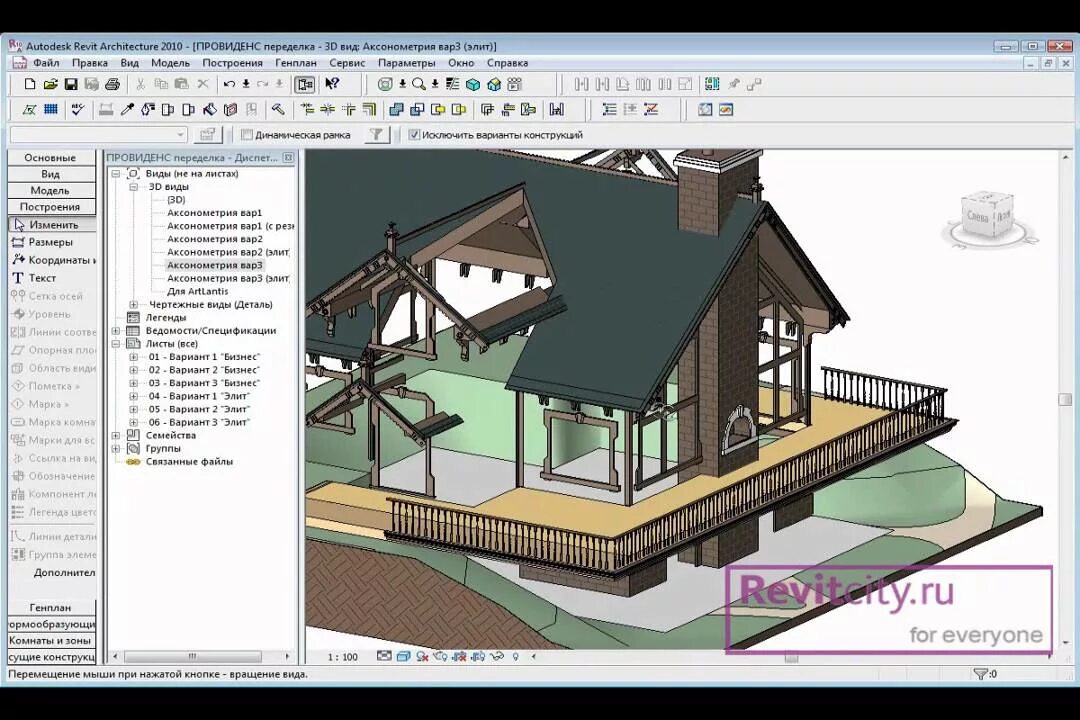
Task: Click the ViewCube navigation widget
Action: tap(989, 218)
